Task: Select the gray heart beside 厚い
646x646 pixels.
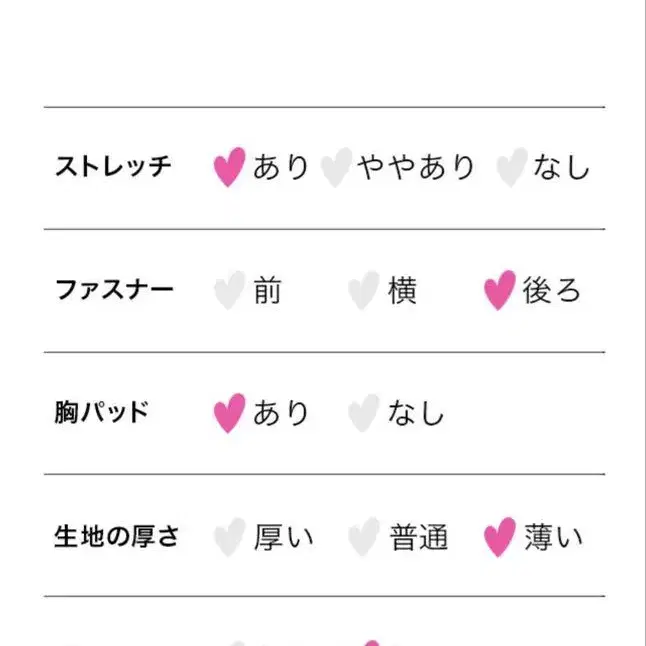Action: [229, 537]
